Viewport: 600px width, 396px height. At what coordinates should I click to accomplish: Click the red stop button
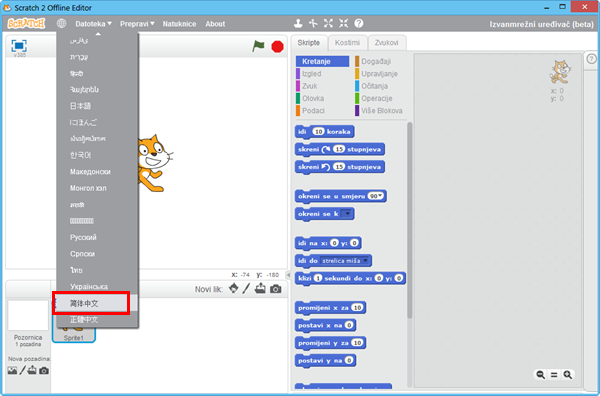277,47
